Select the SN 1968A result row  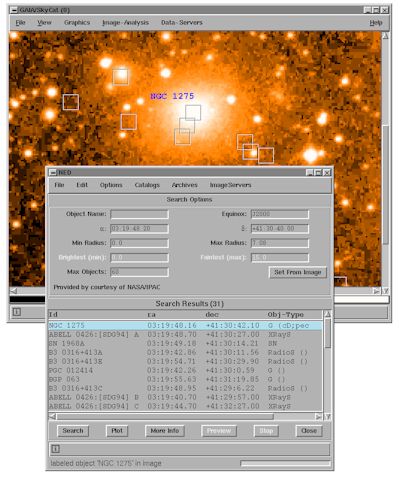pos(185,343)
